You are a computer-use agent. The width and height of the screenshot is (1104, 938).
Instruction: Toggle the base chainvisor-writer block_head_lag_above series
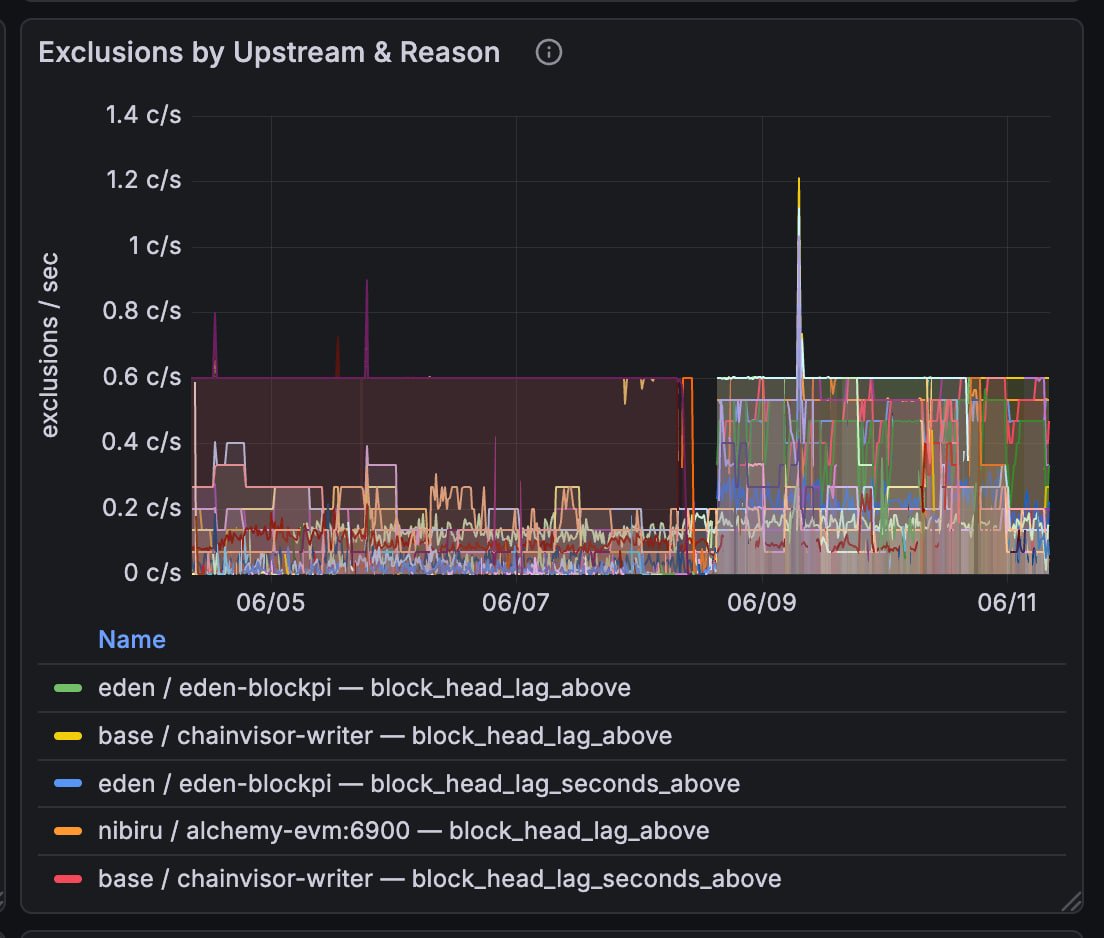point(384,736)
